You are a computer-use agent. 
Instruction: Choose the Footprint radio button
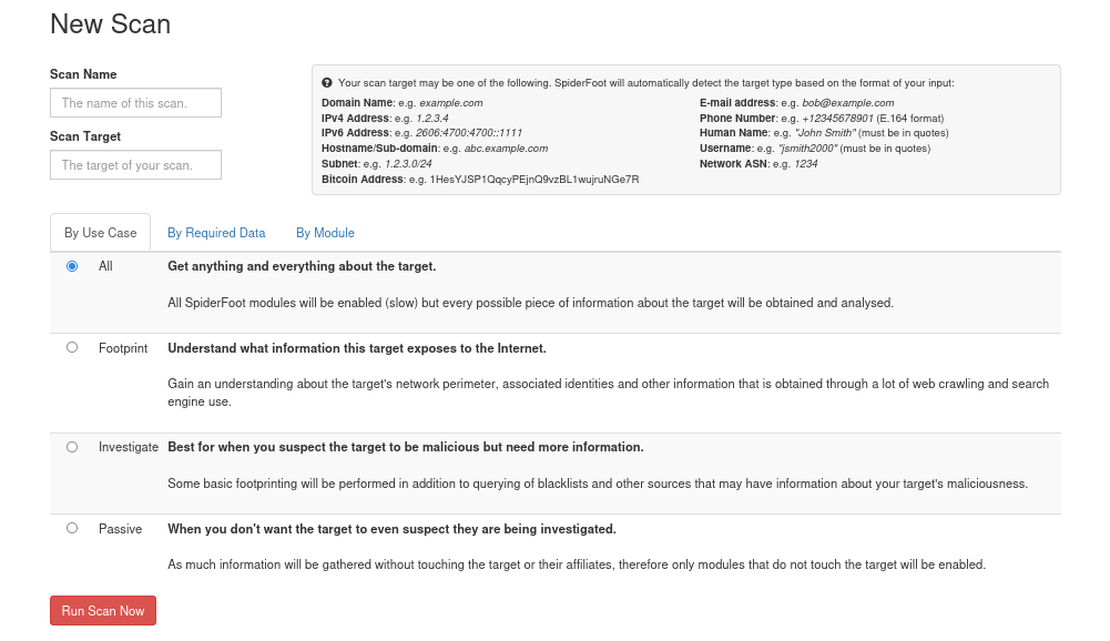point(72,348)
